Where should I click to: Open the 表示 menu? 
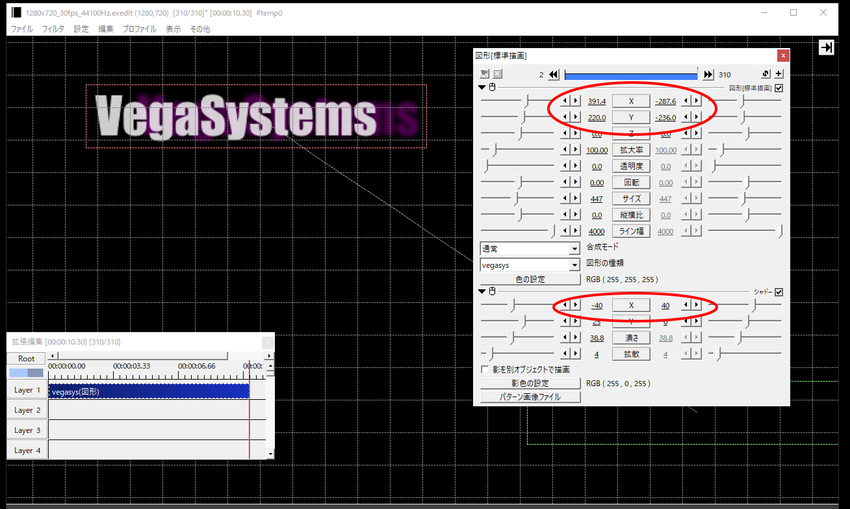coord(173,29)
